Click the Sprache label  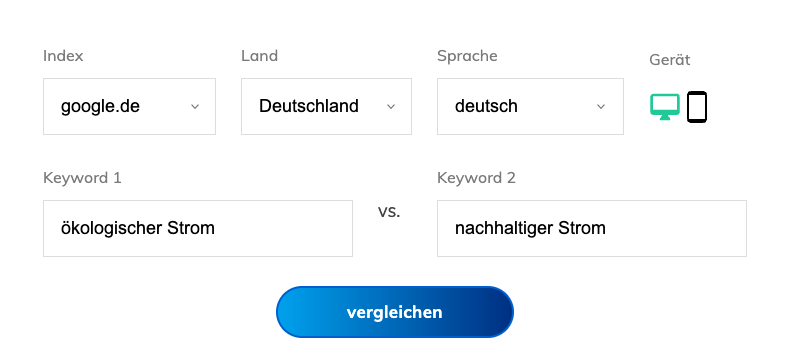[467, 56]
